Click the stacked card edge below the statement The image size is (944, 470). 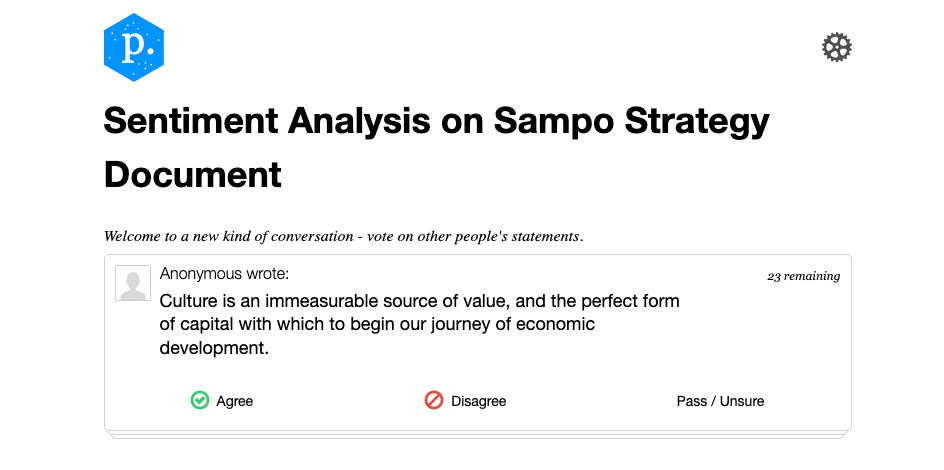(x=478, y=434)
